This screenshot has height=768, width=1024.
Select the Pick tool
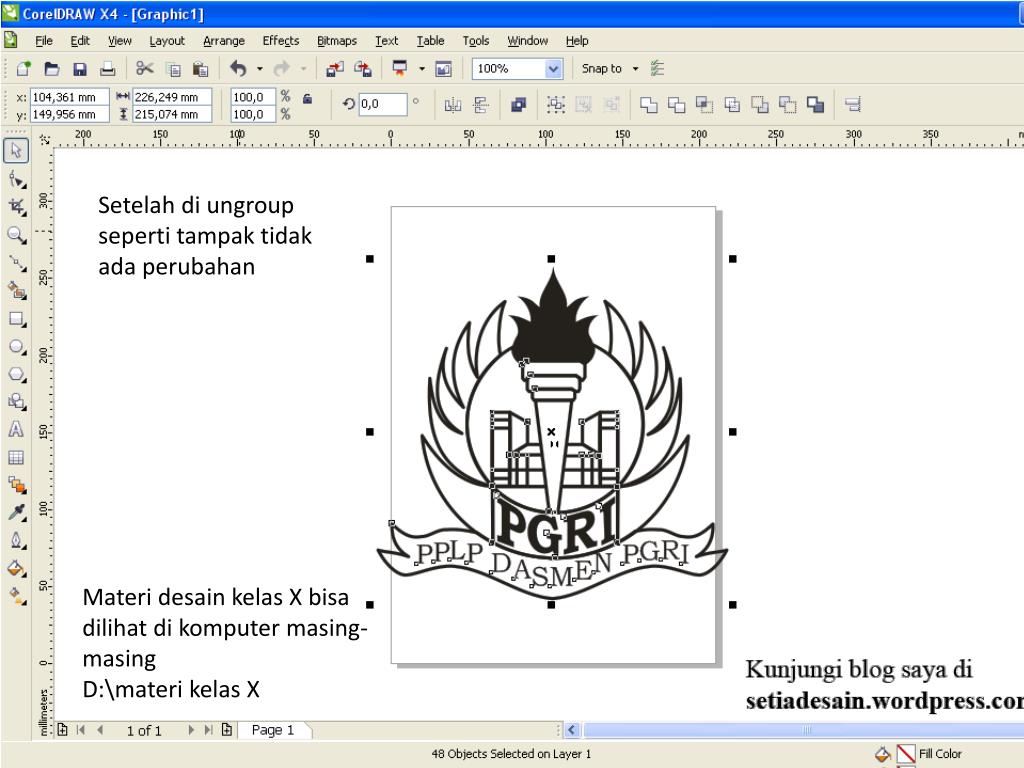16,151
